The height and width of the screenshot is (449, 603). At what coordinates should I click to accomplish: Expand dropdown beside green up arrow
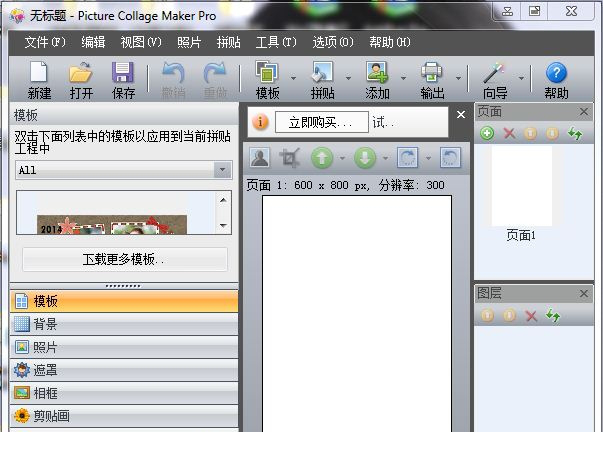coord(342,158)
